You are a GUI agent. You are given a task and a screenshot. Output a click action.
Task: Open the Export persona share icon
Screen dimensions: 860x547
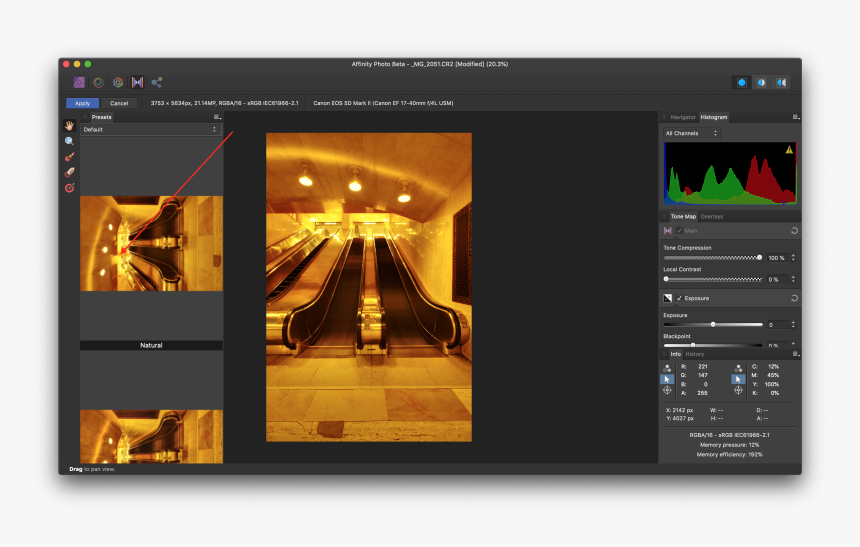[x=157, y=82]
